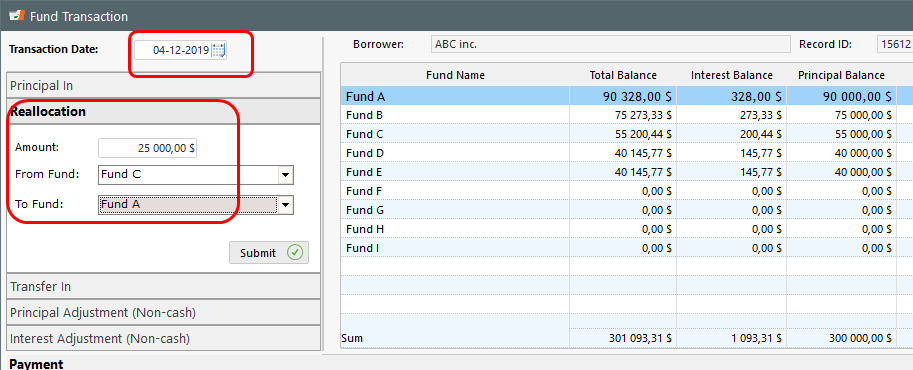Select the Fund C row
913x370 pixels.
(x=626, y=134)
